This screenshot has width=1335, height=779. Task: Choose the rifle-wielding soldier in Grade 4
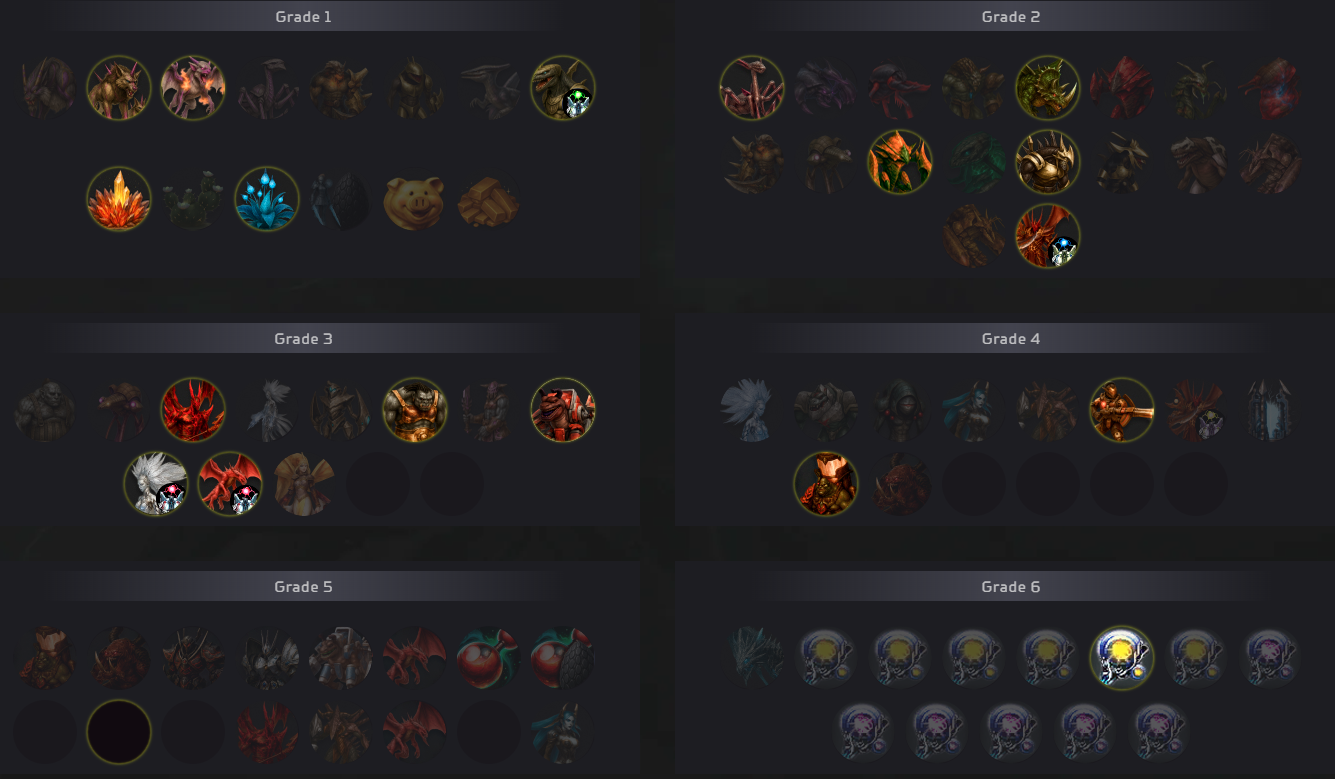point(1122,410)
